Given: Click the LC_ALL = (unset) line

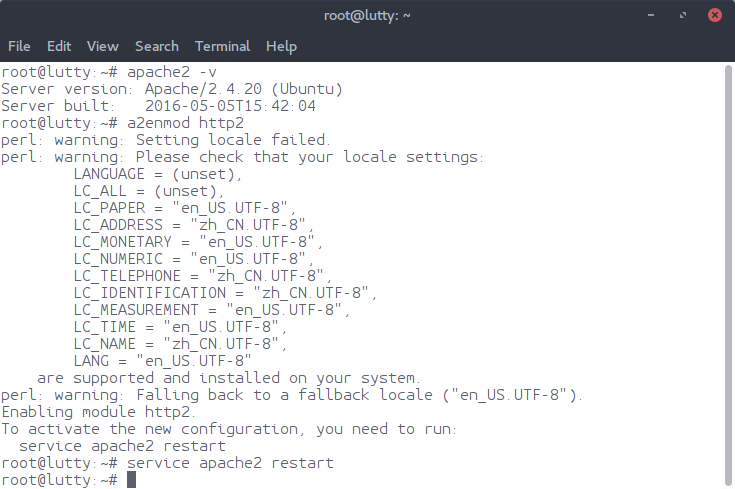Looking at the screenshot, I should [x=150, y=191].
